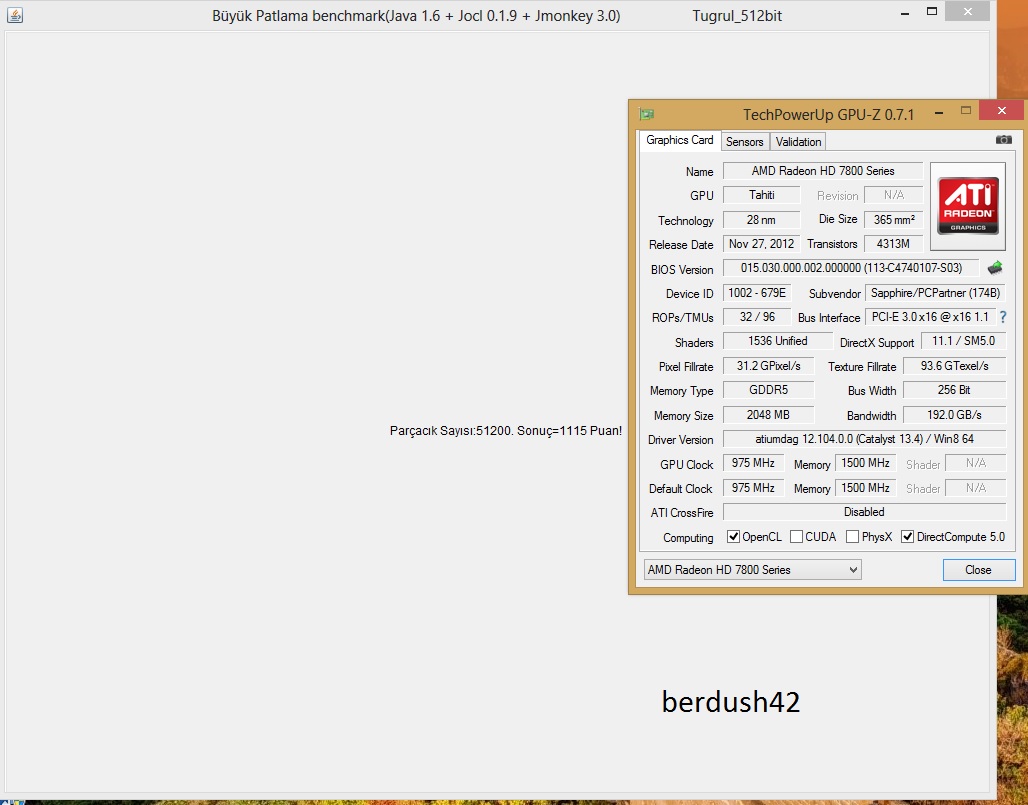The width and height of the screenshot is (1028, 805).
Task: Click the Default Clock field 975 MHz
Action: coord(753,488)
